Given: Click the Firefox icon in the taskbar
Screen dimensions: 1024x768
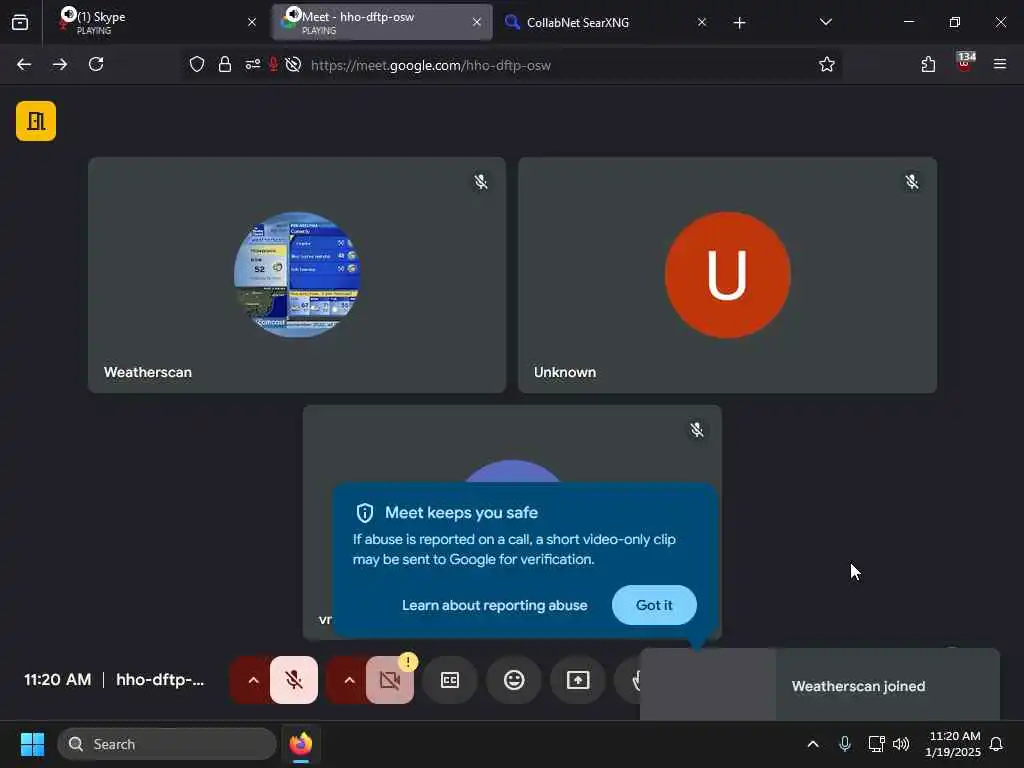Looking at the screenshot, I should 300,744.
